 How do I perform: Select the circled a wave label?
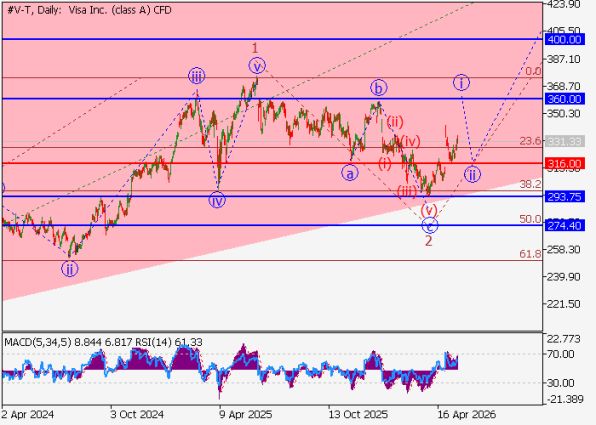pyautogui.click(x=350, y=173)
